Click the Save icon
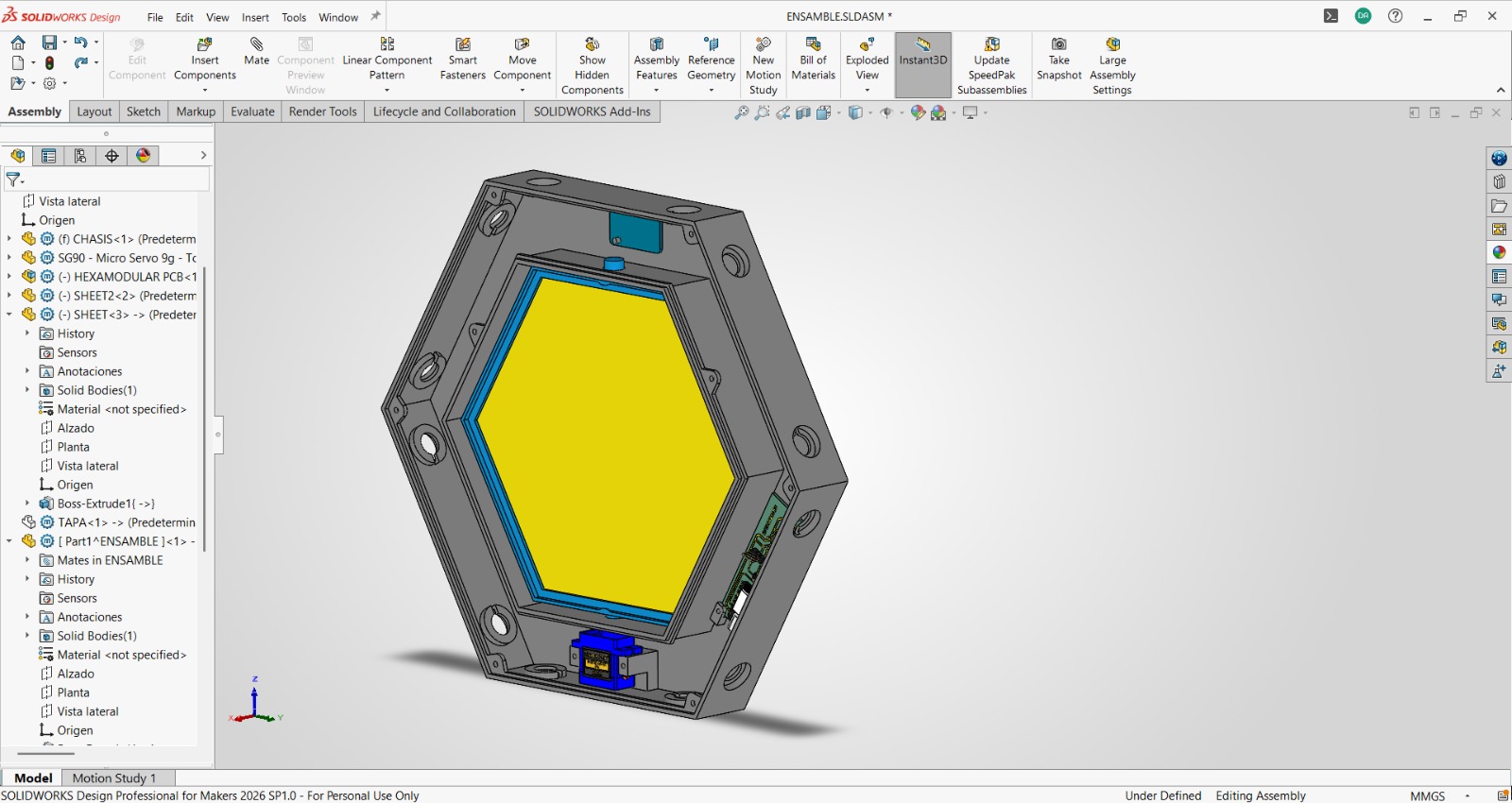 [49, 43]
